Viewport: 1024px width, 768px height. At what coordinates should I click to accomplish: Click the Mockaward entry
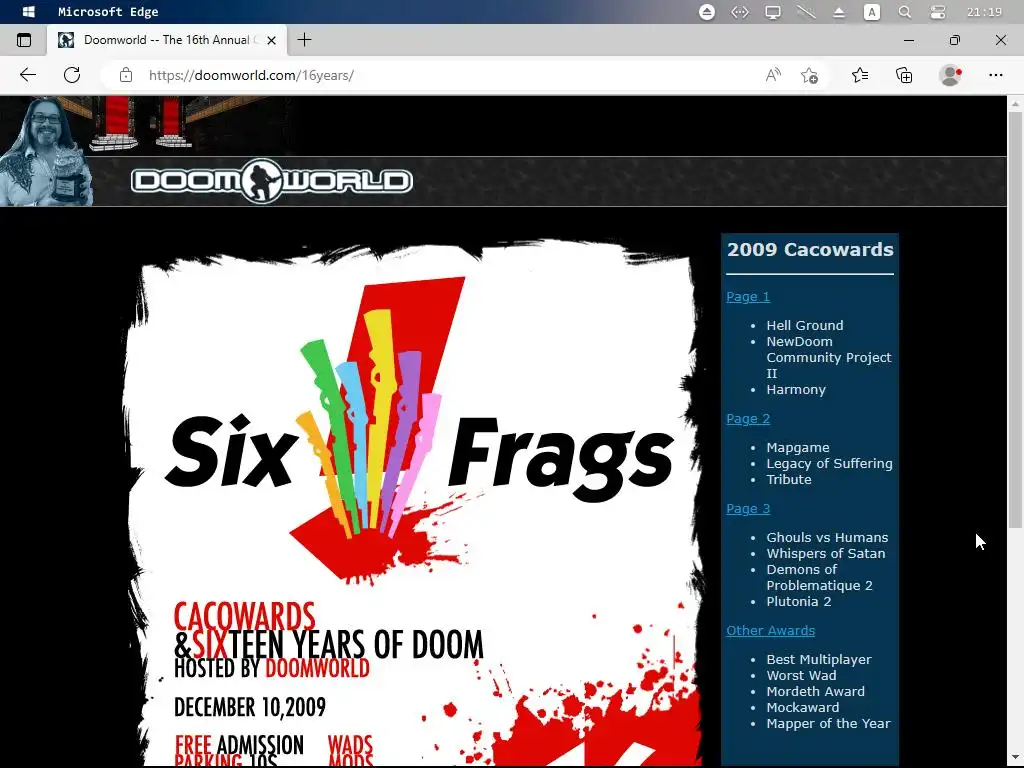[803, 707]
